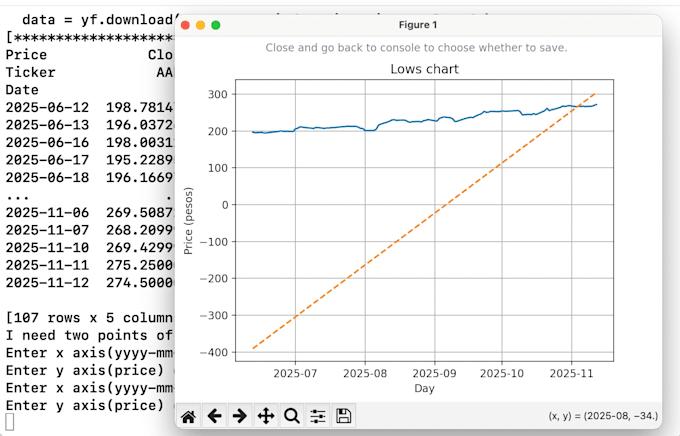Click the 2025-11-11 row in terminal
The width and height of the screenshot is (680, 436).
[x=90, y=265]
